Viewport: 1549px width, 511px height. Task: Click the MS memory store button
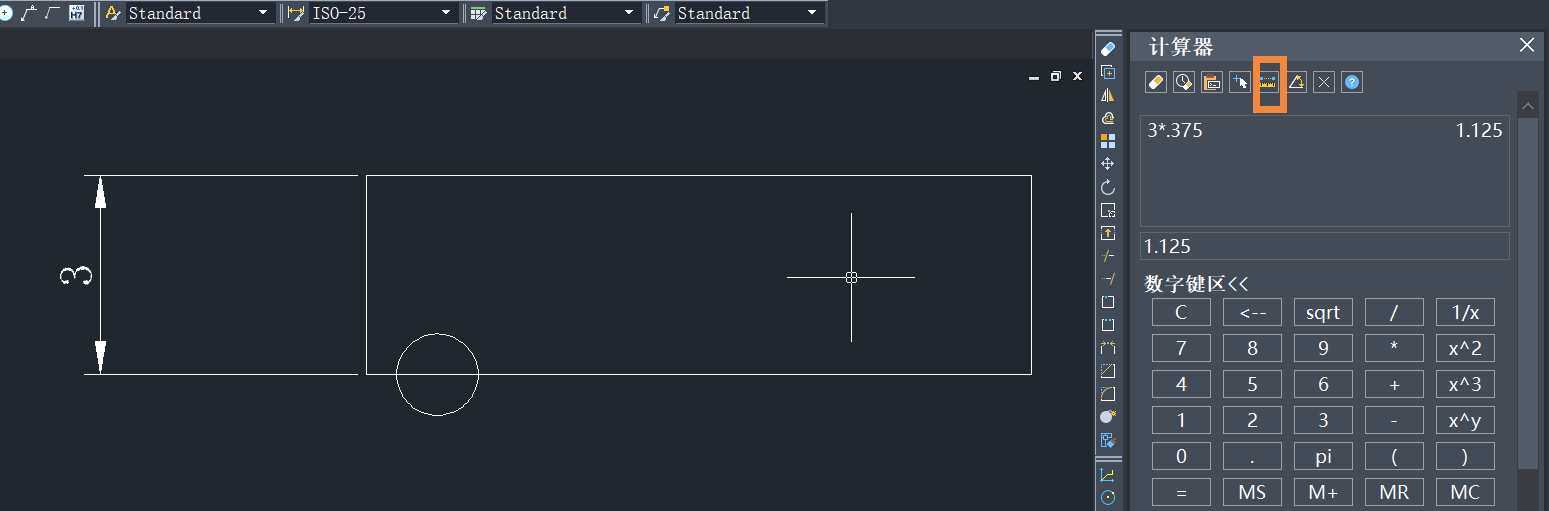click(x=1252, y=492)
